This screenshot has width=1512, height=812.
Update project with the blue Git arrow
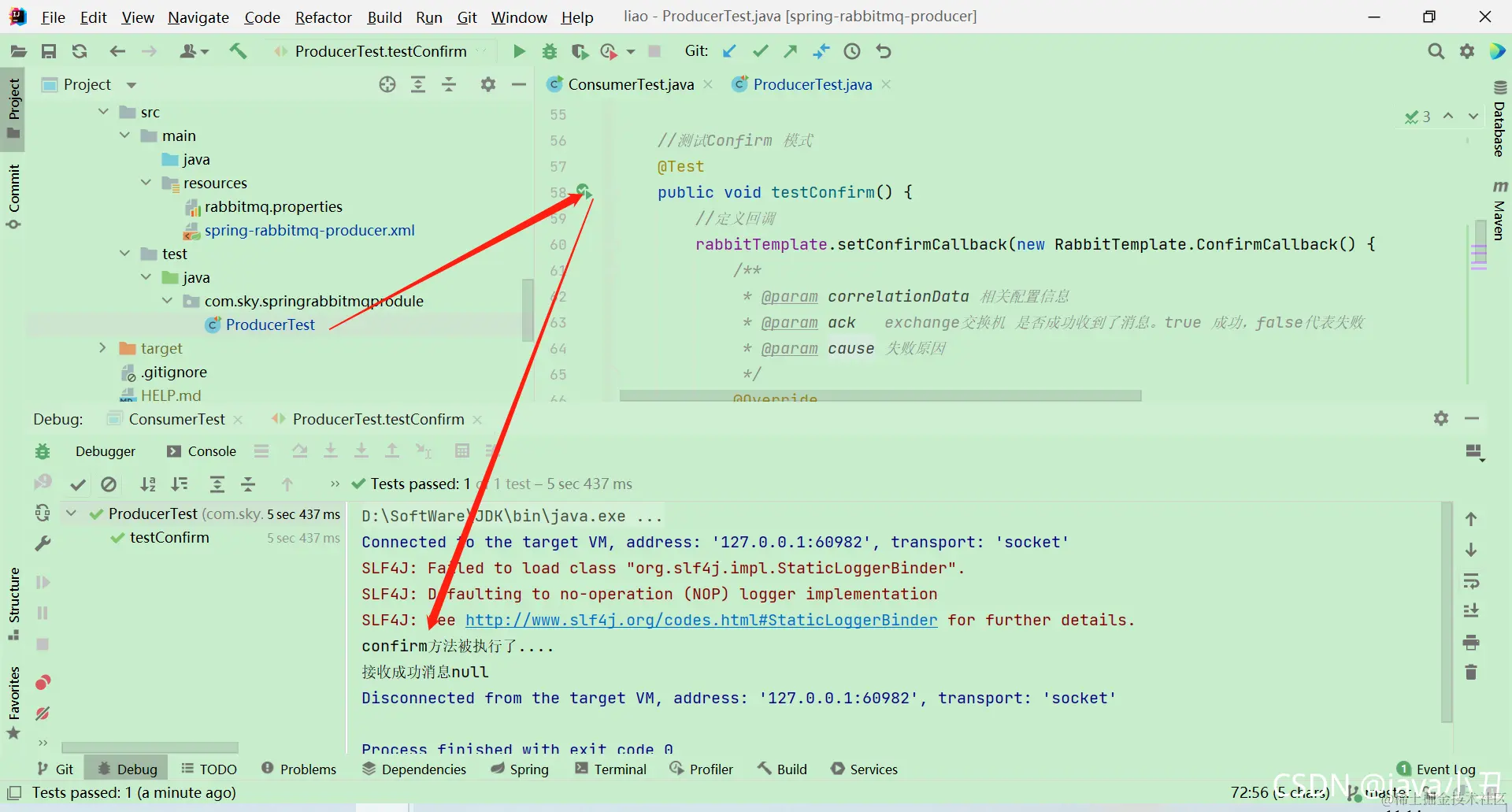point(730,51)
